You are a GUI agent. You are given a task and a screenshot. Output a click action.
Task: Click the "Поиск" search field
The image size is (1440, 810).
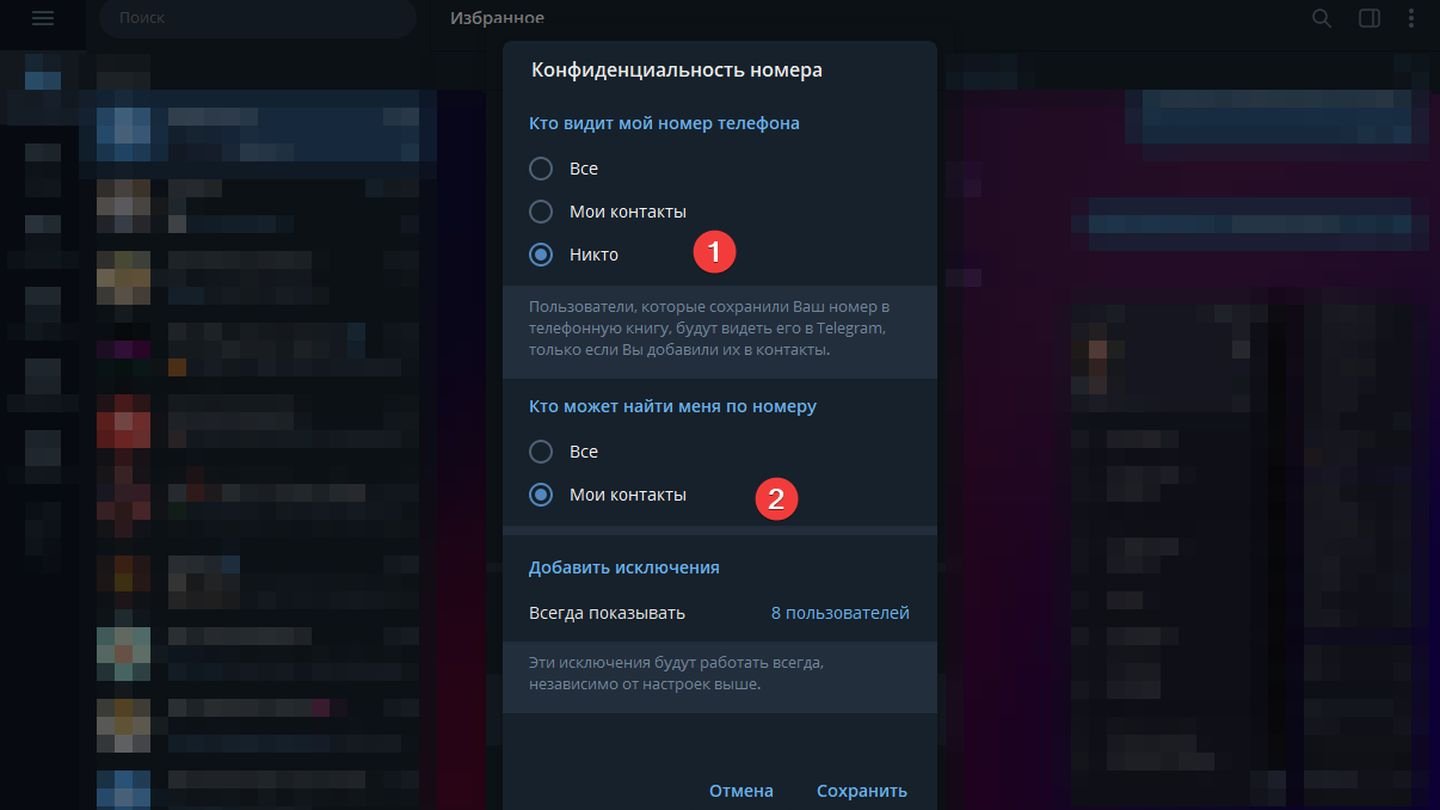[x=257, y=18]
